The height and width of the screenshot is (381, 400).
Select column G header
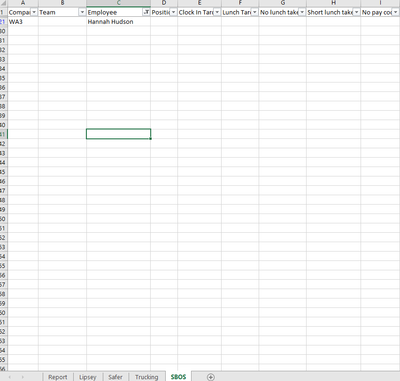[283, 3]
